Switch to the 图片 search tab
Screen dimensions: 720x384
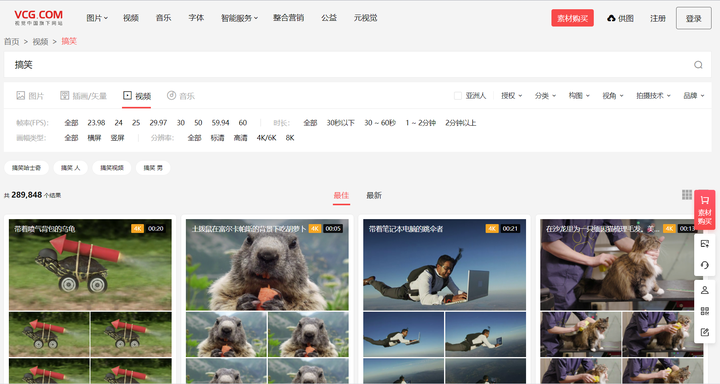(30, 96)
